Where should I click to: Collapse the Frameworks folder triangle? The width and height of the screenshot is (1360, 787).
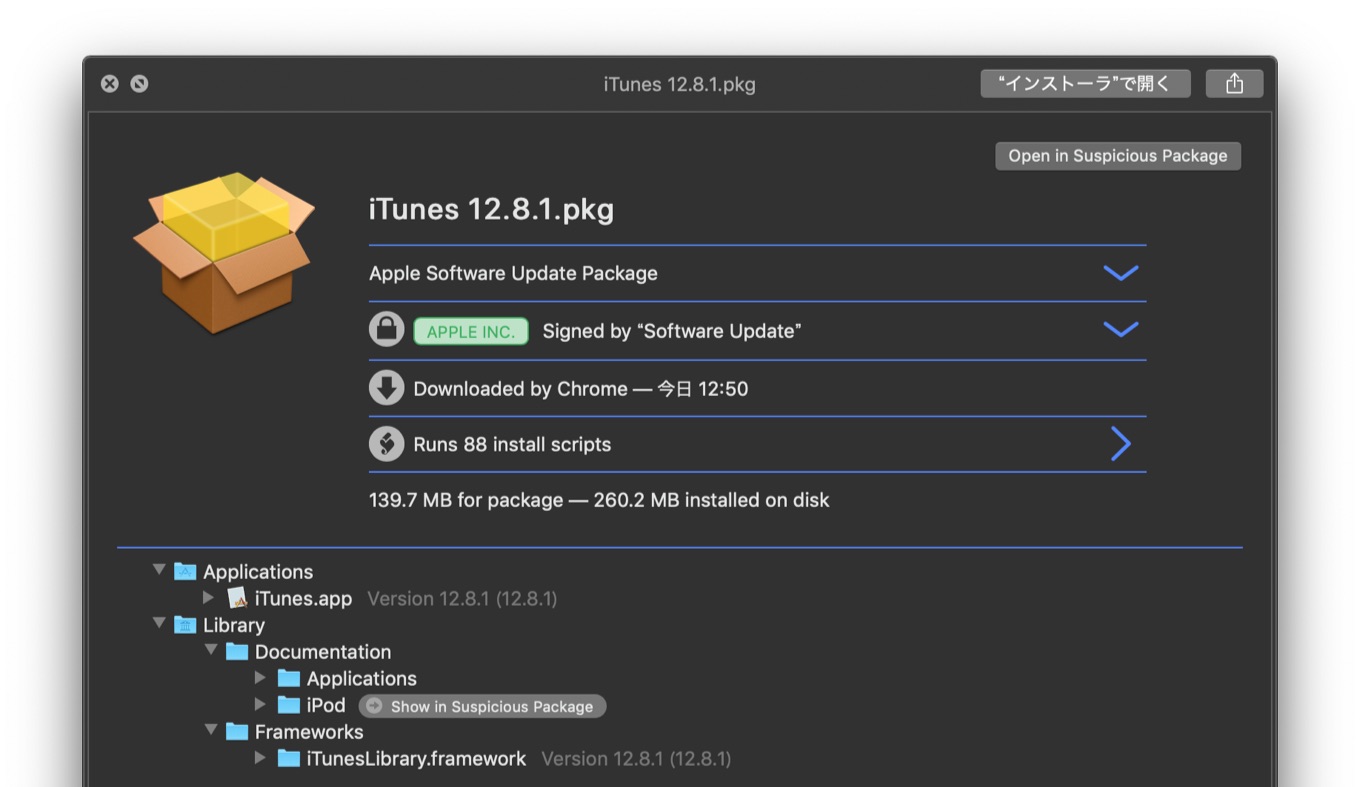pos(211,731)
